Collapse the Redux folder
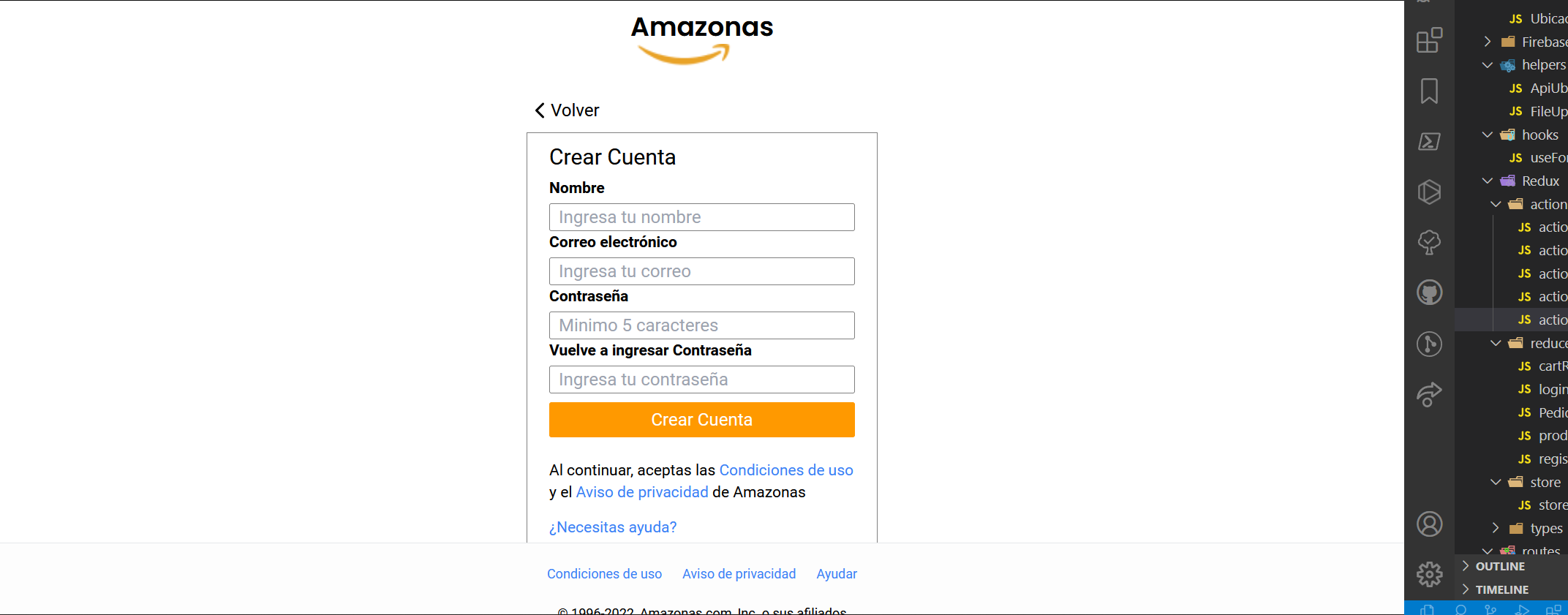 pyautogui.click(x=1487, y=181)
